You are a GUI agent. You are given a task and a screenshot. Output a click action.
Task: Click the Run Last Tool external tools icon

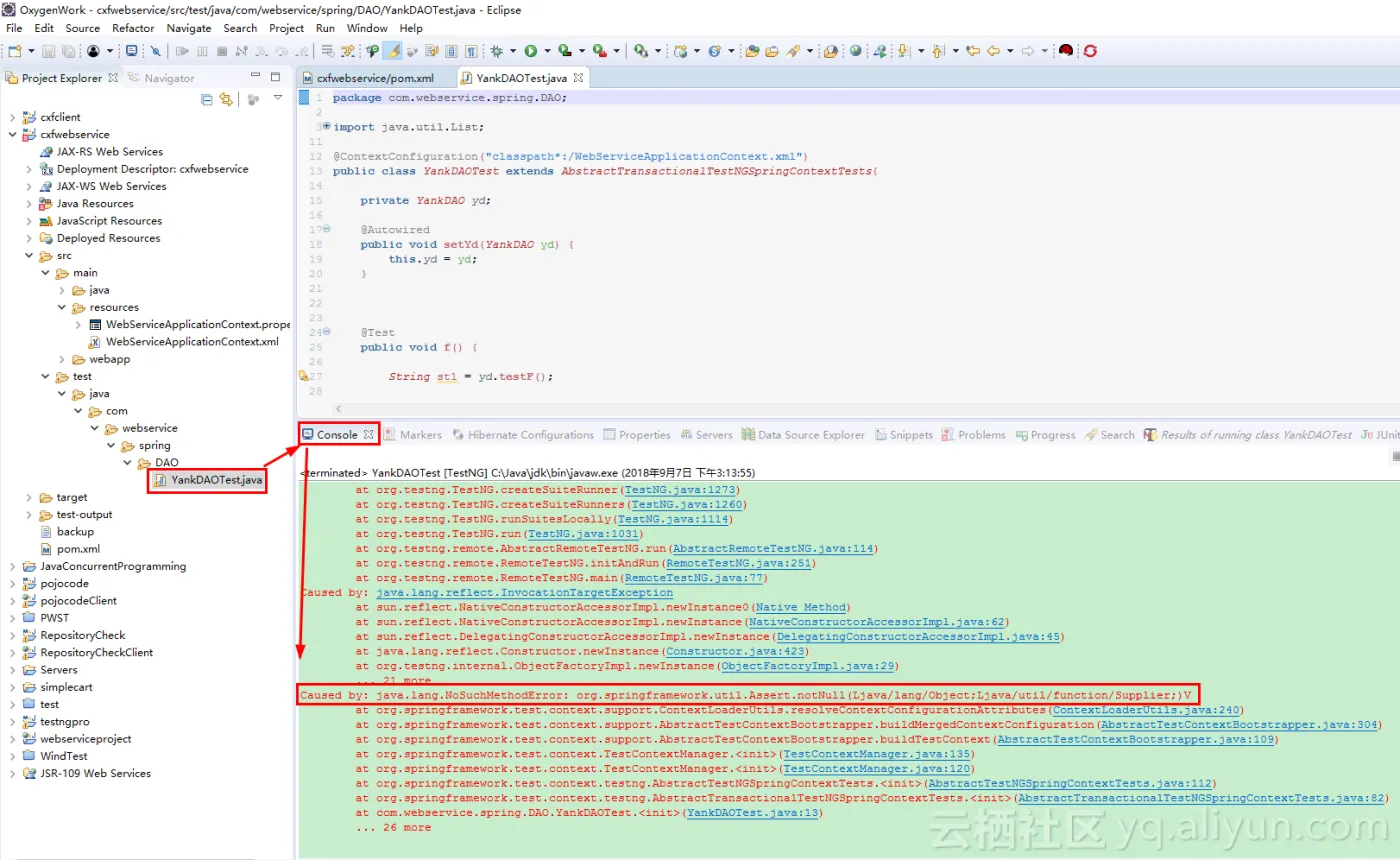pyautogui.click(x=599, y=50)
